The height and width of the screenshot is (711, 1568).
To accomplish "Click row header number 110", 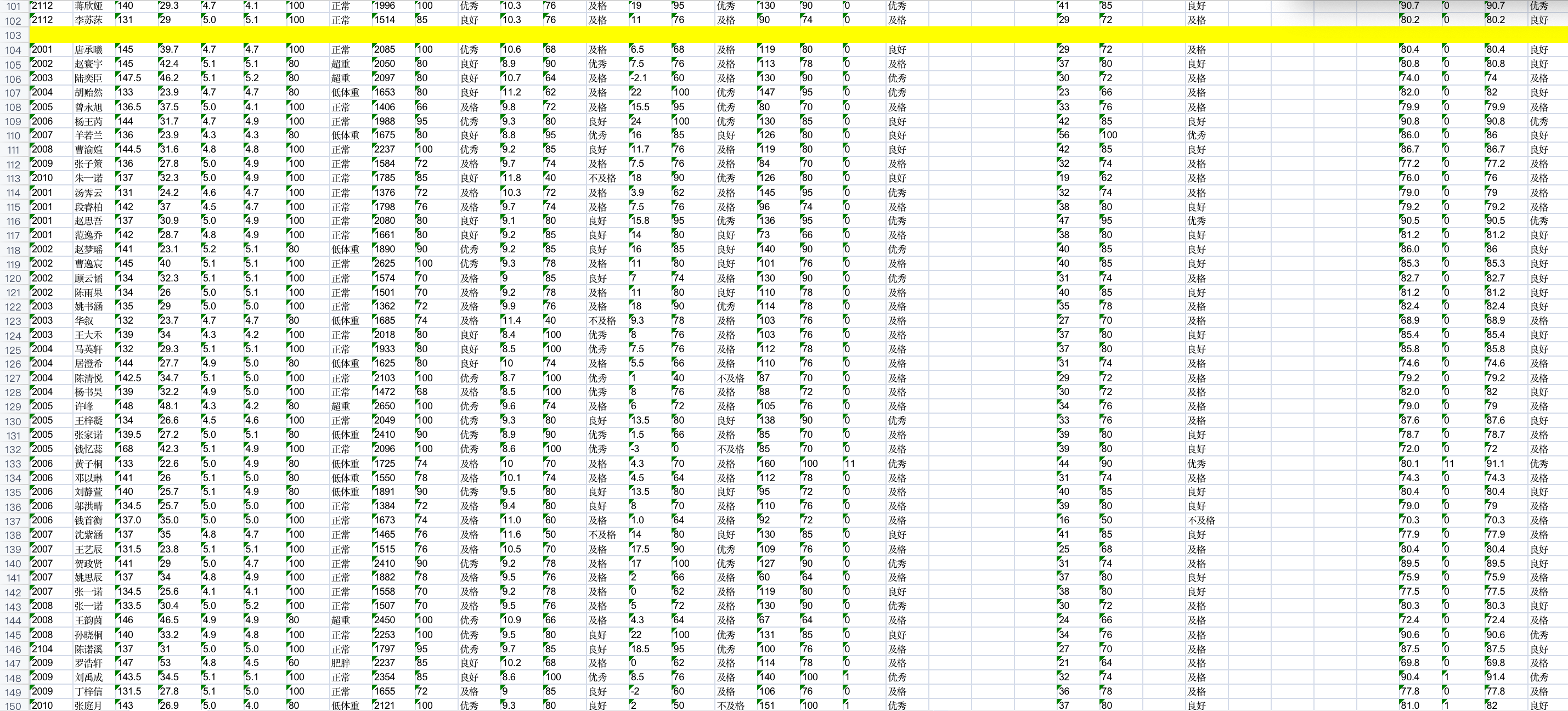I will (x=13, y=136).
